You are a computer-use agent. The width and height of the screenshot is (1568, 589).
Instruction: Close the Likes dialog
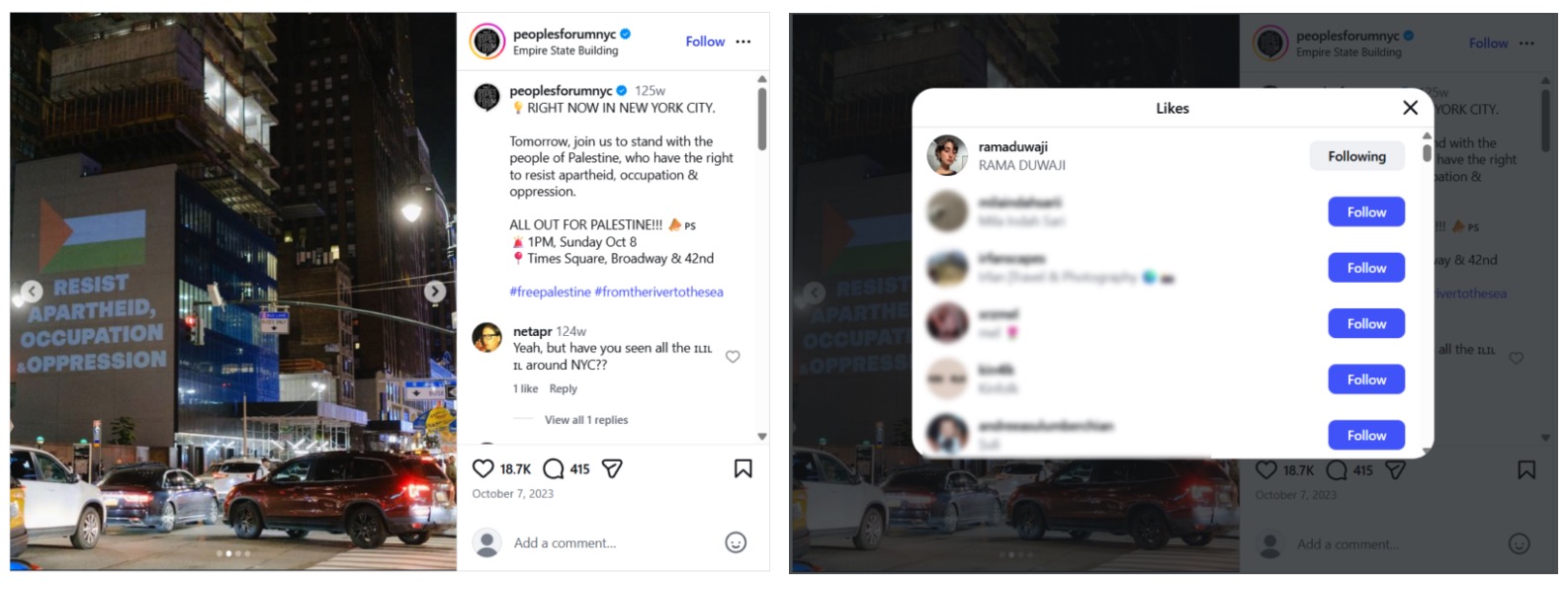pyautogui.click(x=1410, y=108)
